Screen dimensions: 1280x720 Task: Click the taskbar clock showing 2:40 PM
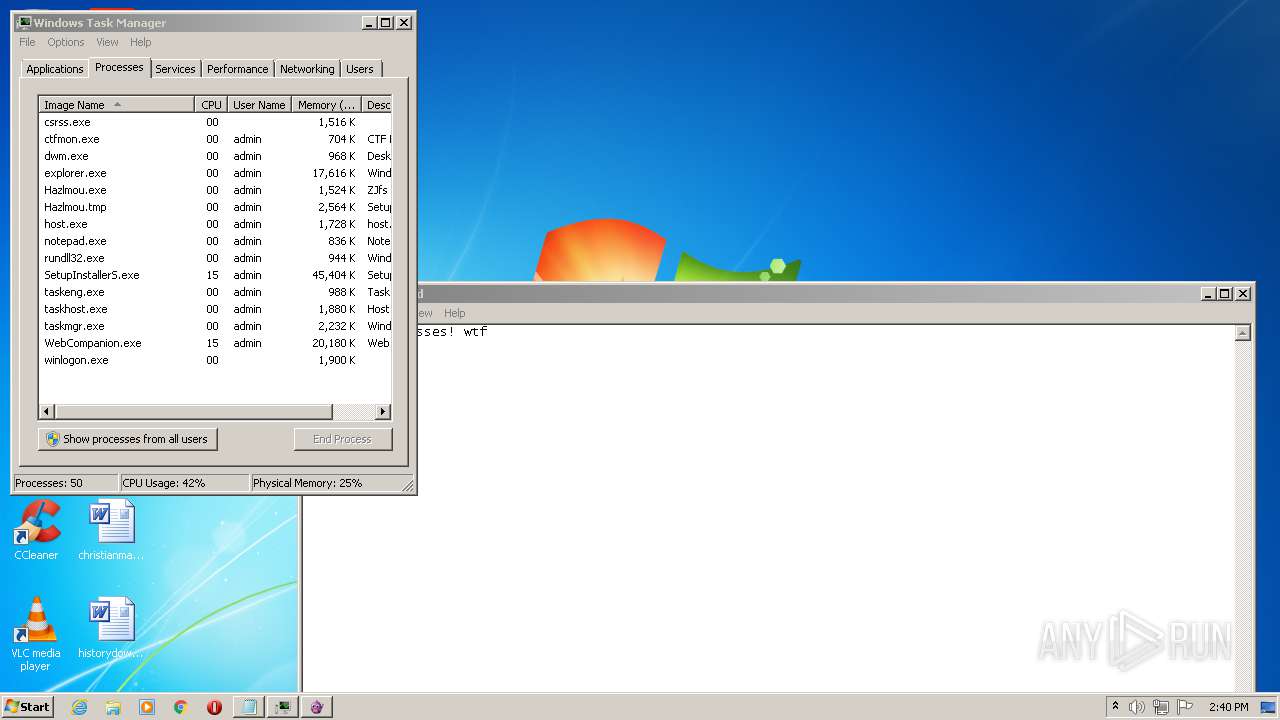coord(1228,707)
